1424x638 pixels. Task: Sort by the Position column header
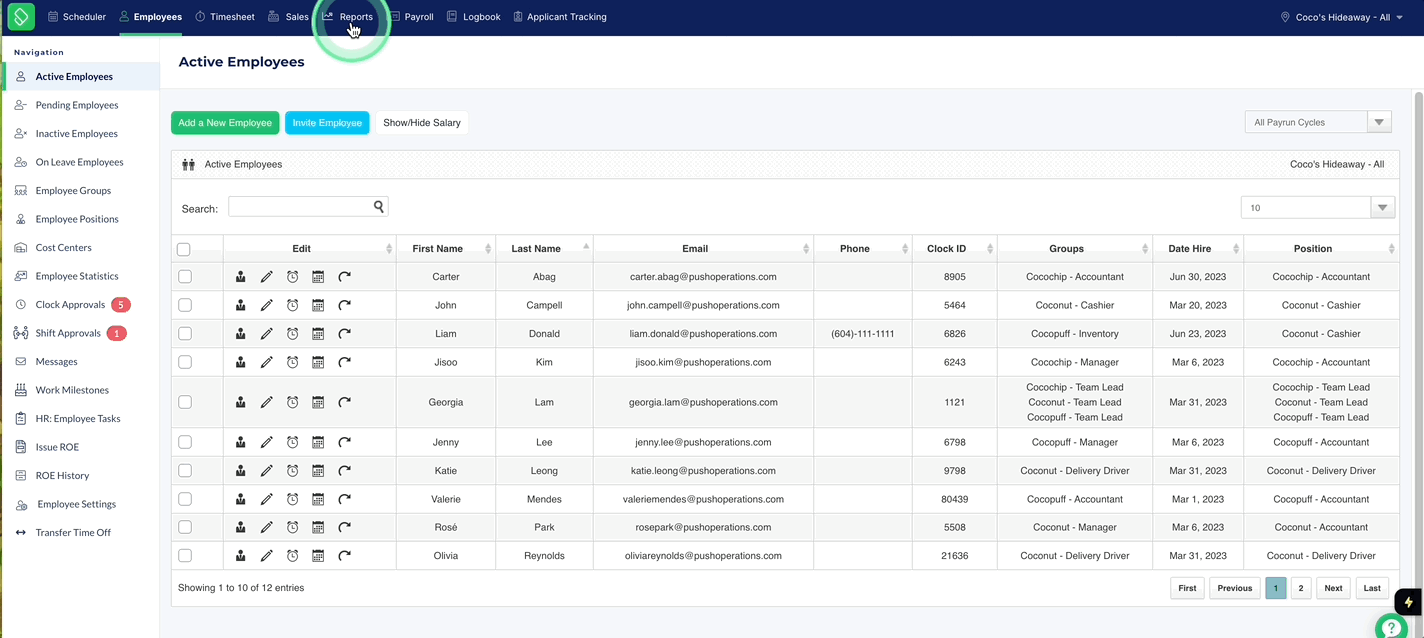[x=1321, y=248]
